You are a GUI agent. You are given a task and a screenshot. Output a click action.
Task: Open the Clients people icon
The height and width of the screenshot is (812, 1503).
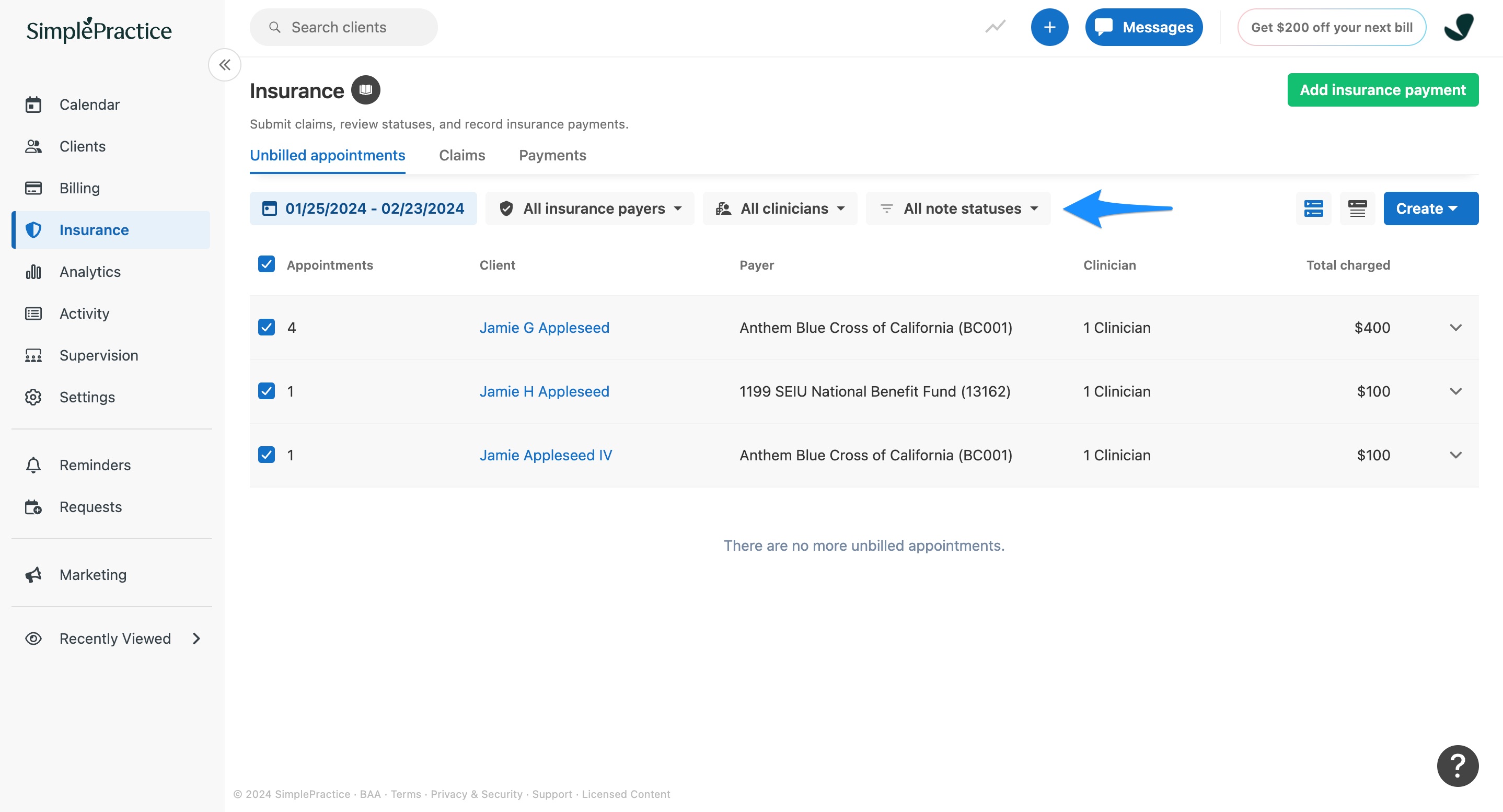point(33,146)
